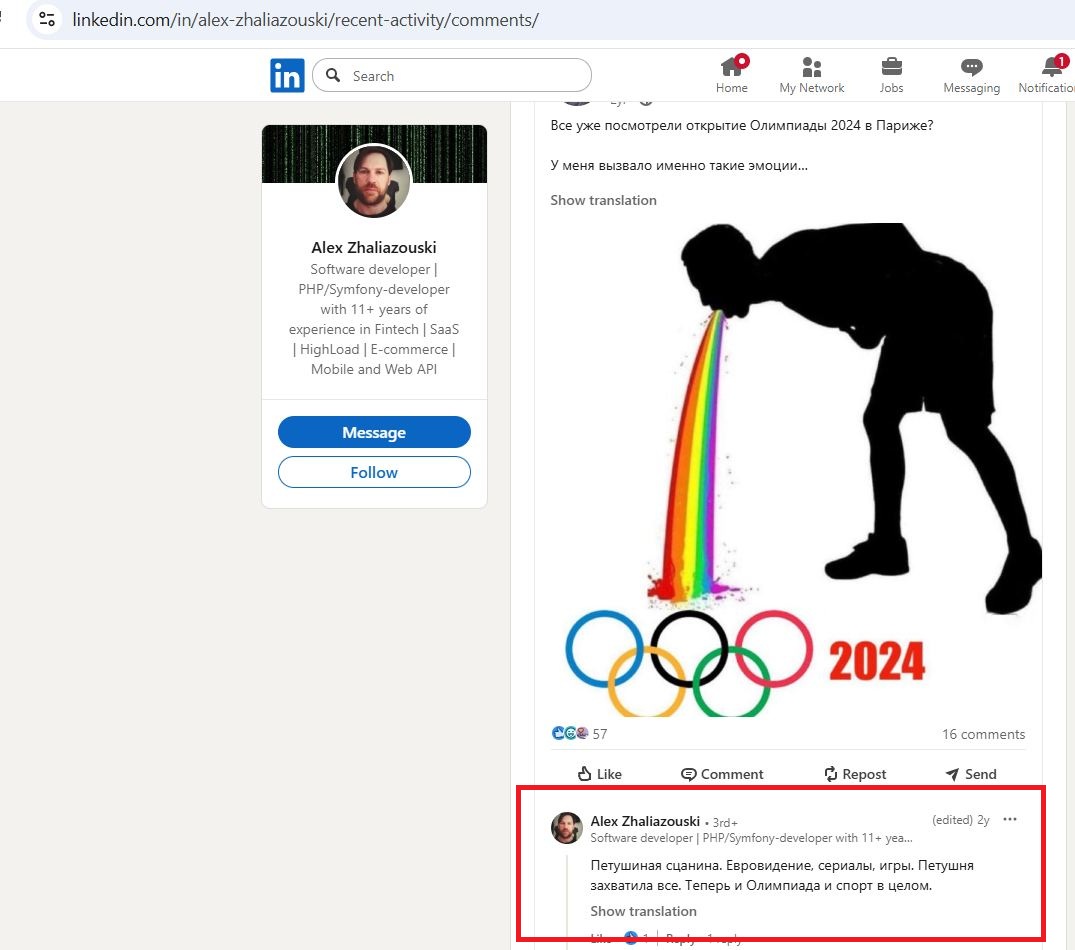Click the headline text on the sidebar profile card

374,319
